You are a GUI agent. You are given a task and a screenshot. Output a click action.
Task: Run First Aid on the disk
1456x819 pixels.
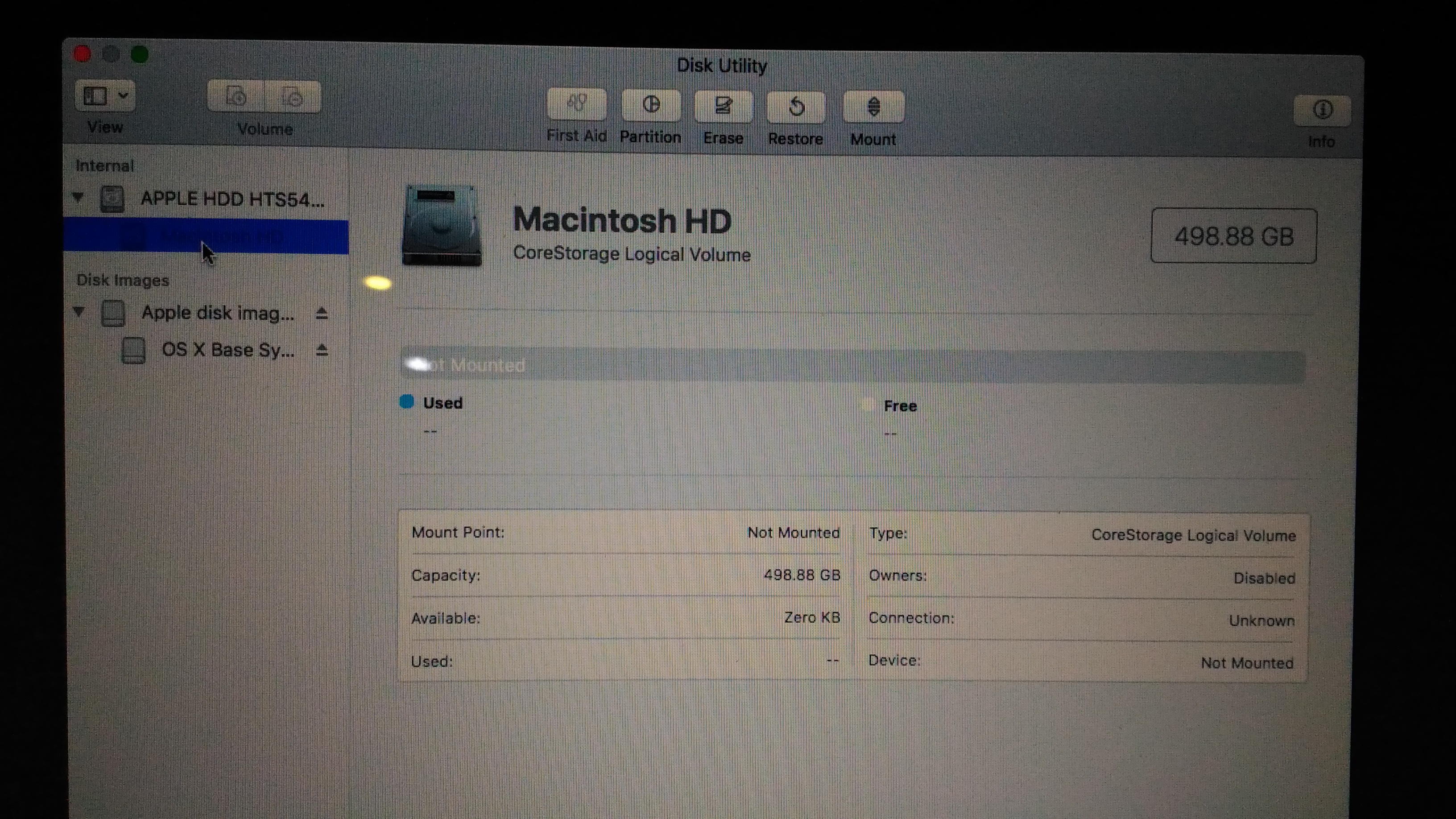coord(576,104)
